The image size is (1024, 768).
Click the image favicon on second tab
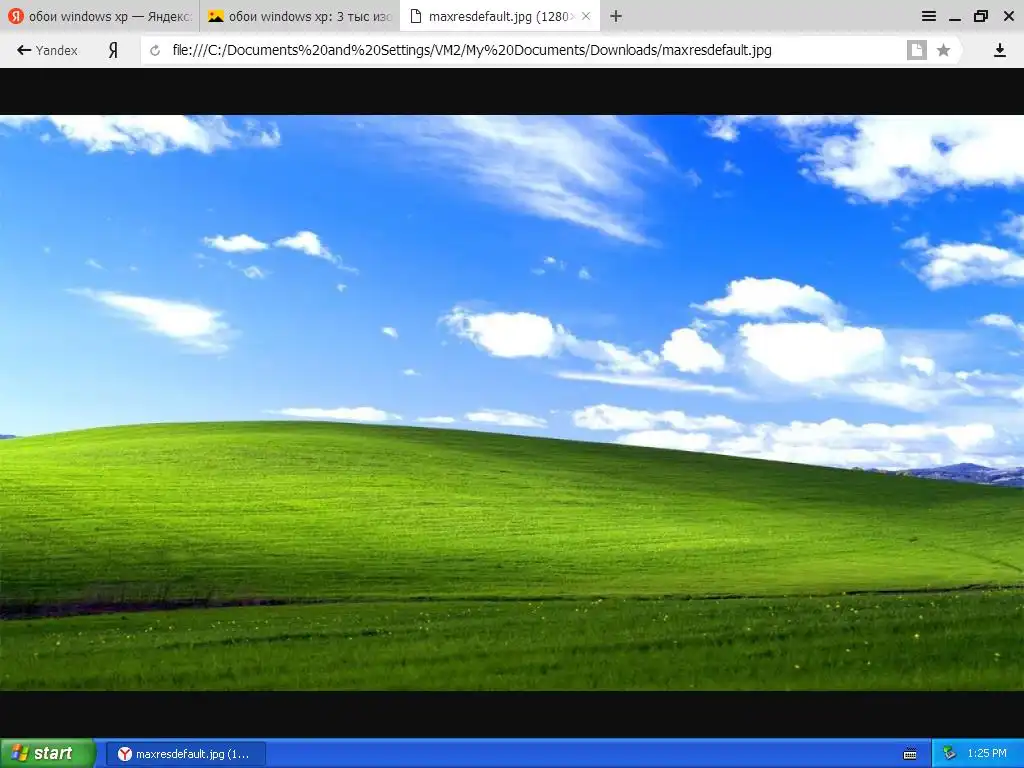(x=216, y=16)
